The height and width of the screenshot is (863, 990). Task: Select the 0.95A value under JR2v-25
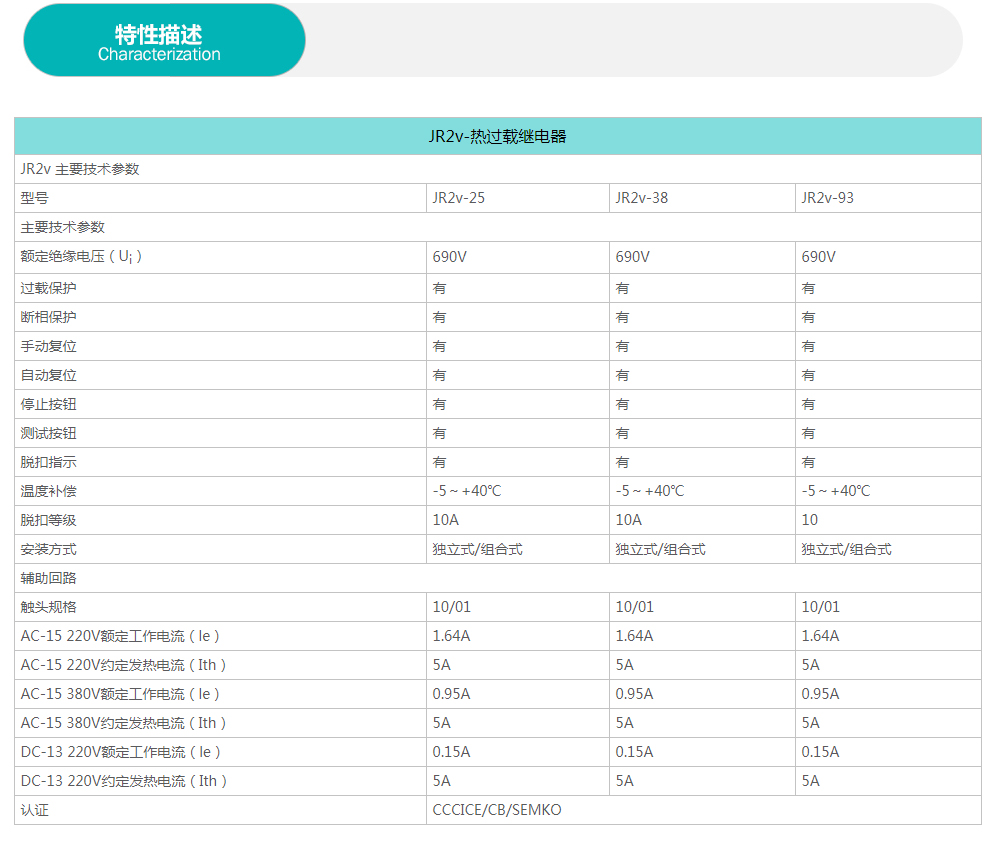(x=451, y=694)
